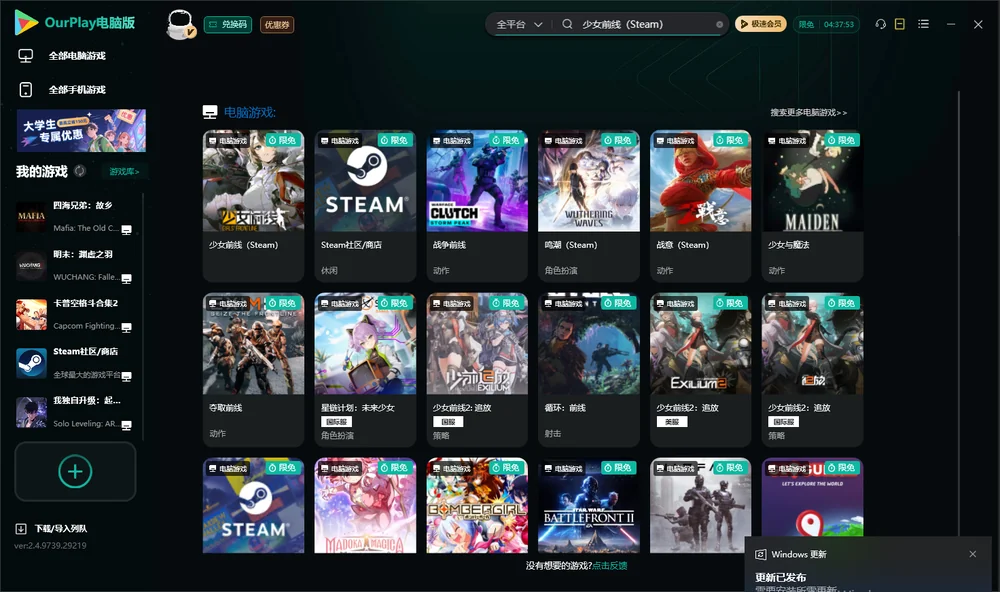This screenshot has width=1000, height=592.
Task: Click PC icon beside Solo Leveling
Action: 127,426
